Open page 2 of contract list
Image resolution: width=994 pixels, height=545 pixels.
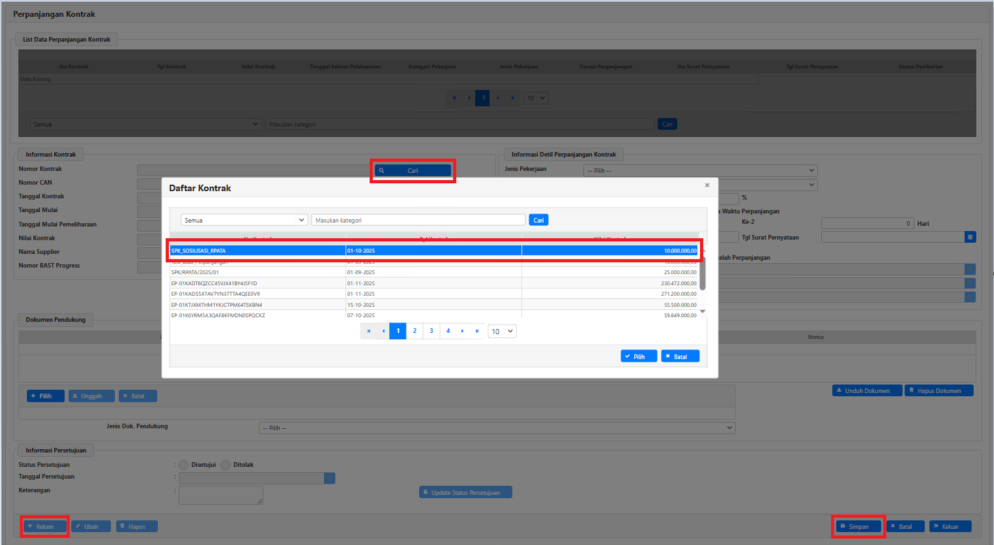(414, 330)
